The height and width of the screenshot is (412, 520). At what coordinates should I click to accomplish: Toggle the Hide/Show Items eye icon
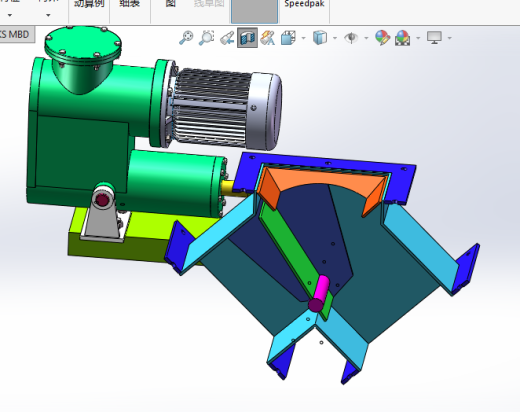click(351, 38)
